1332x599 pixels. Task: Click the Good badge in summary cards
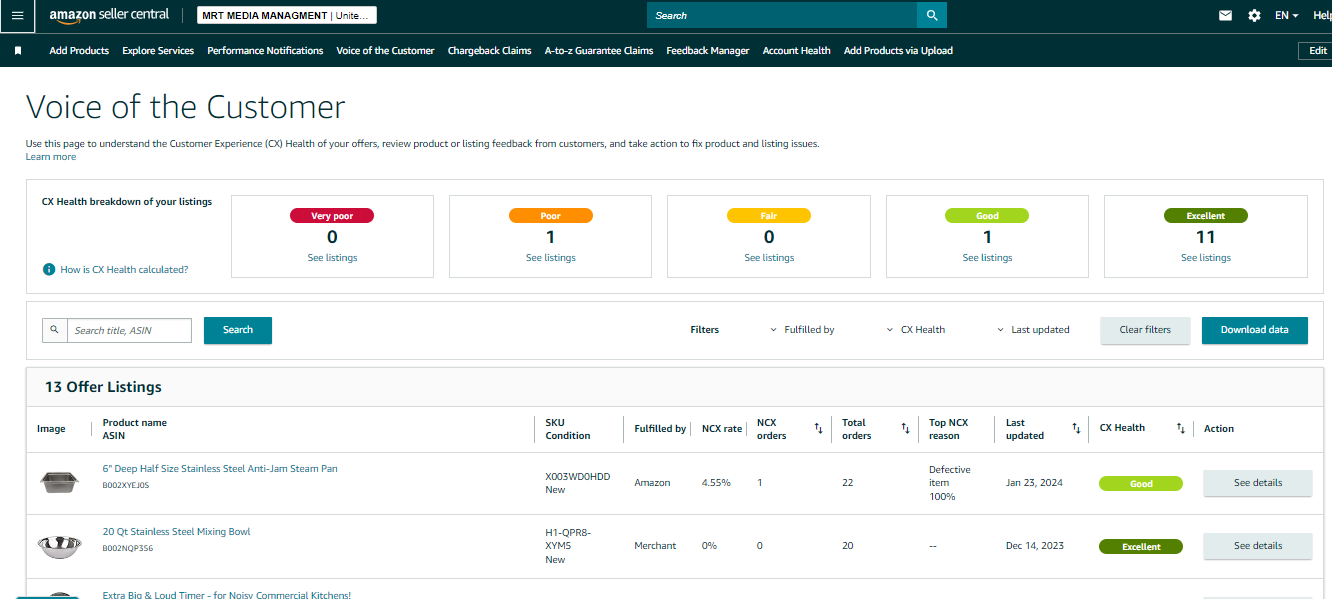coord(987,216)
